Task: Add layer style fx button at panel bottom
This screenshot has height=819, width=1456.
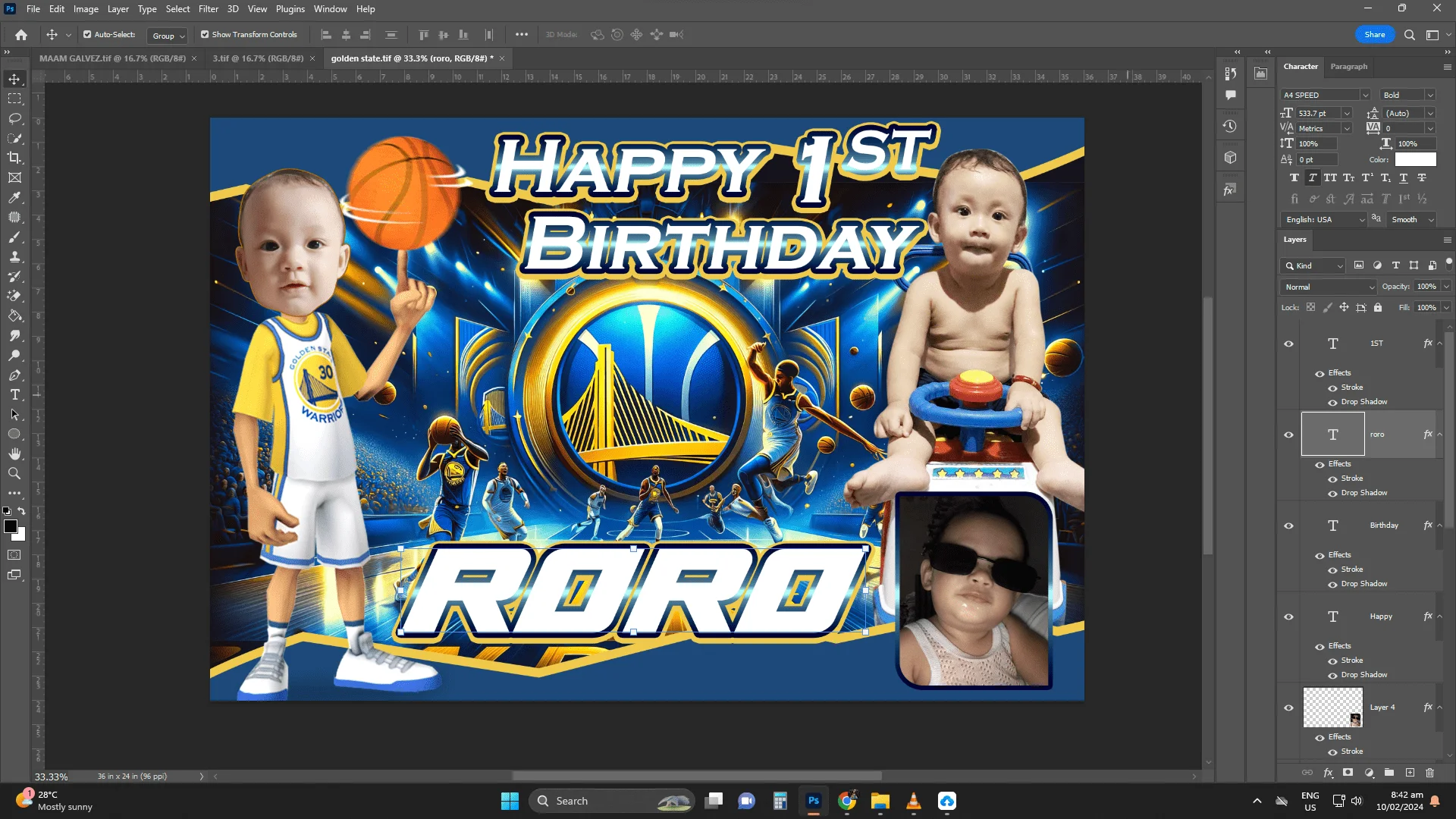Action: pyautogui.click(x=1328, y=773)
